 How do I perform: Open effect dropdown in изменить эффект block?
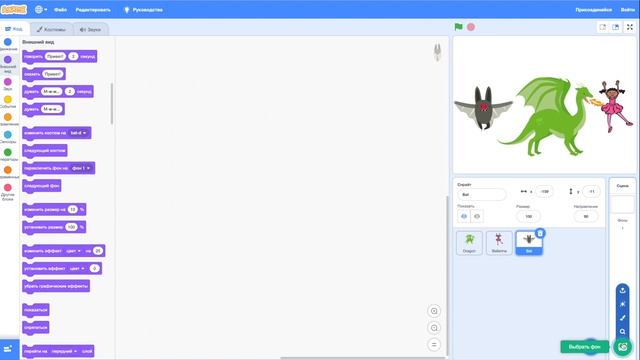click(x=73, y=251)
